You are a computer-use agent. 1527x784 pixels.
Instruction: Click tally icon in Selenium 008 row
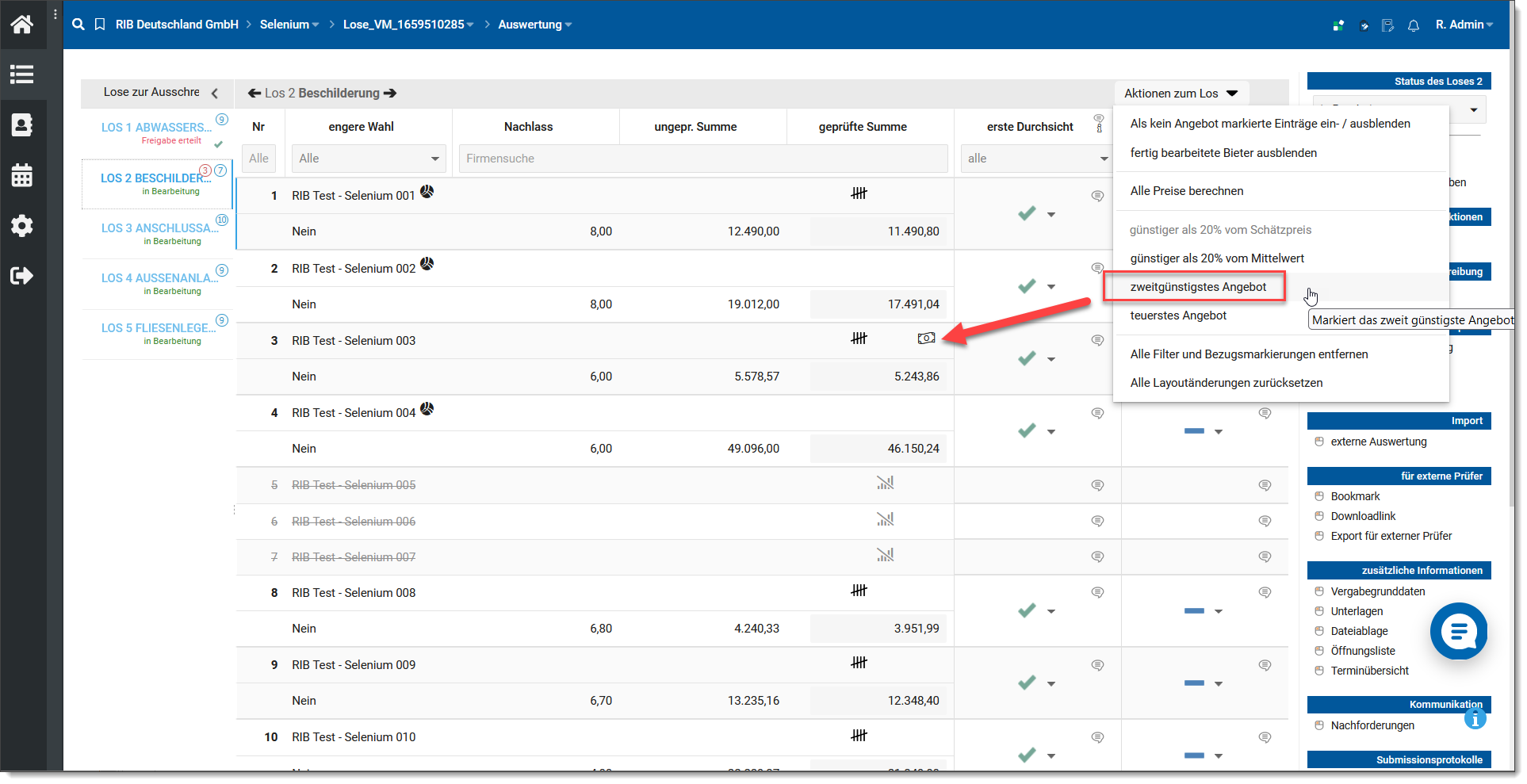coord(859,591)
